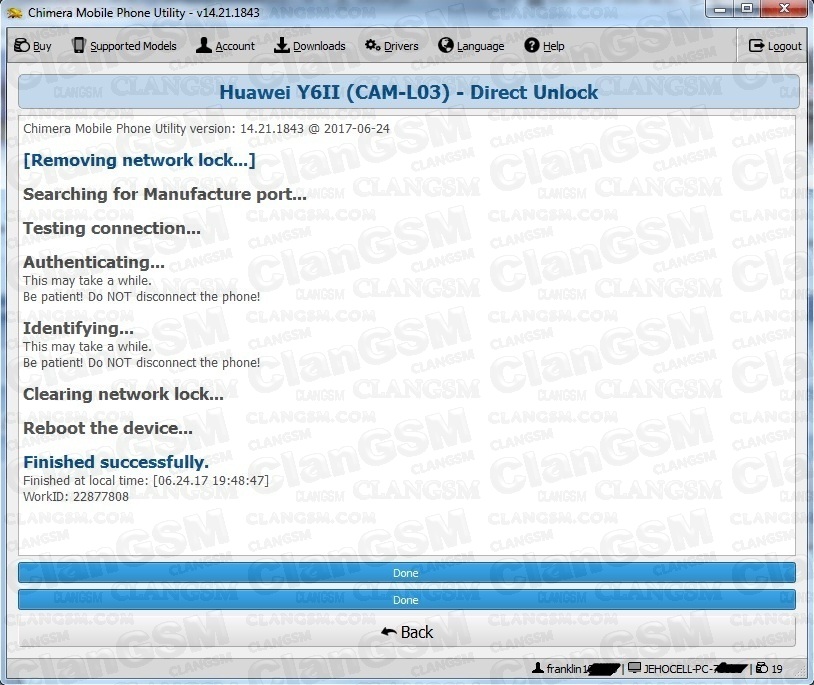The image size is (814, 685).
Task: Click the Logout exit icon
Action: click(x=756, y=46)
